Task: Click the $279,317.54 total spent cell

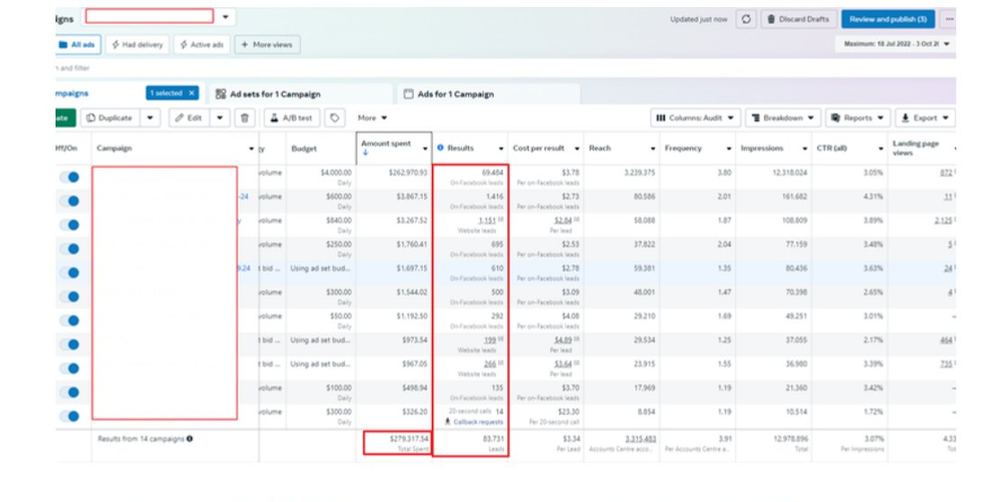Action: [397, 443]
